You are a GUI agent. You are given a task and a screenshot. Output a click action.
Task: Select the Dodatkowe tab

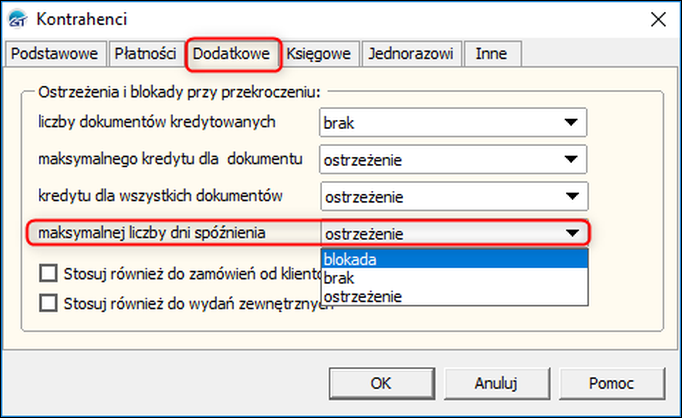pyautogui.click(x=231, y=54)
